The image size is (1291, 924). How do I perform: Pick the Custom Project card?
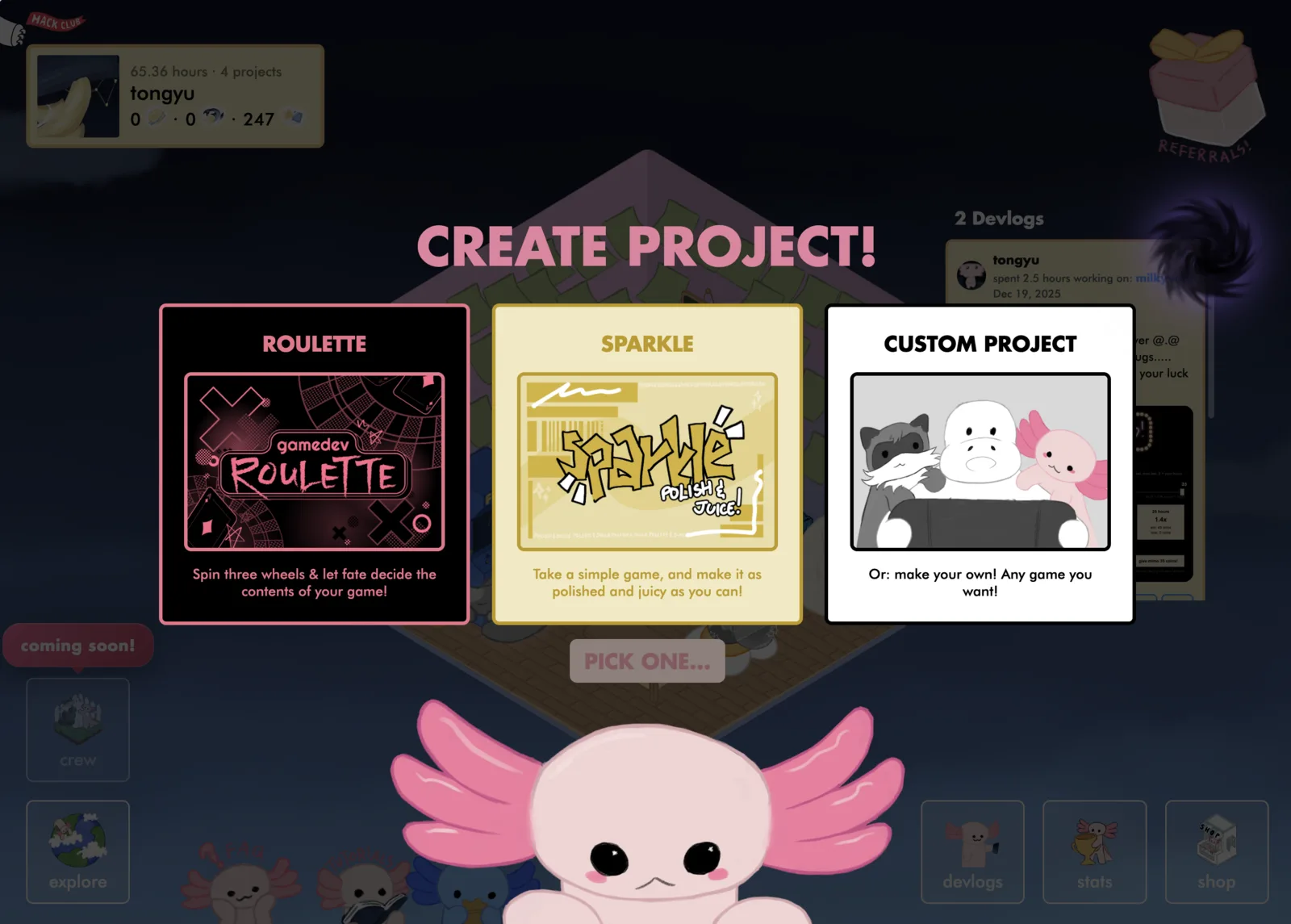[x=980, y=464]
